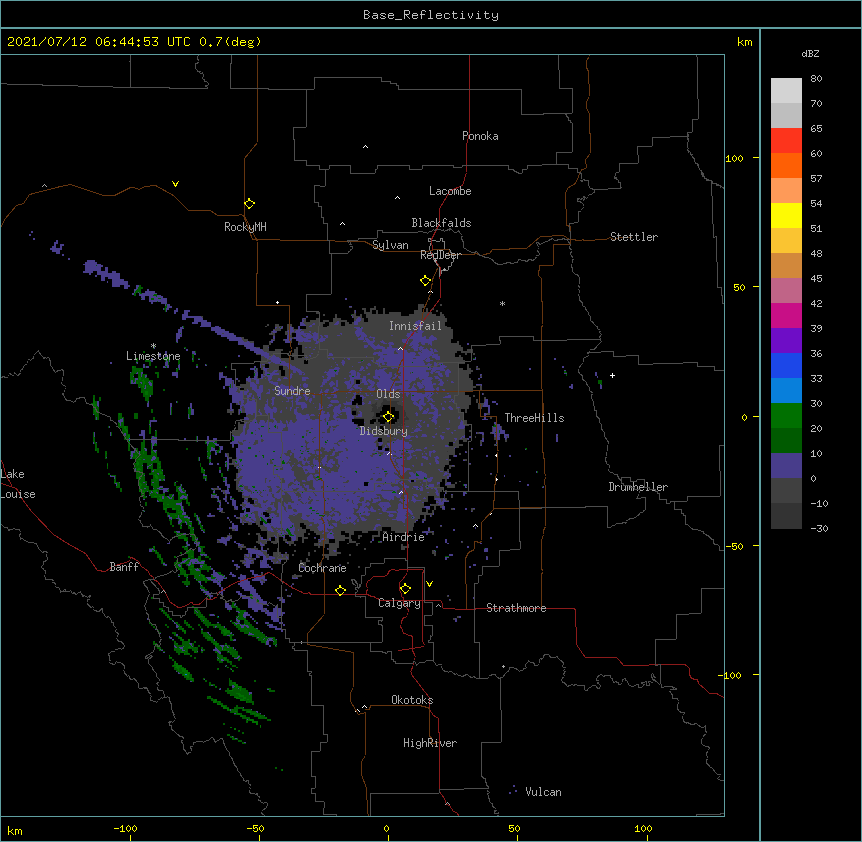Click the 54 dBZ yellow color swatch
Image resolution: width=862 pixels, height=842 pixels.
point(786,215)
